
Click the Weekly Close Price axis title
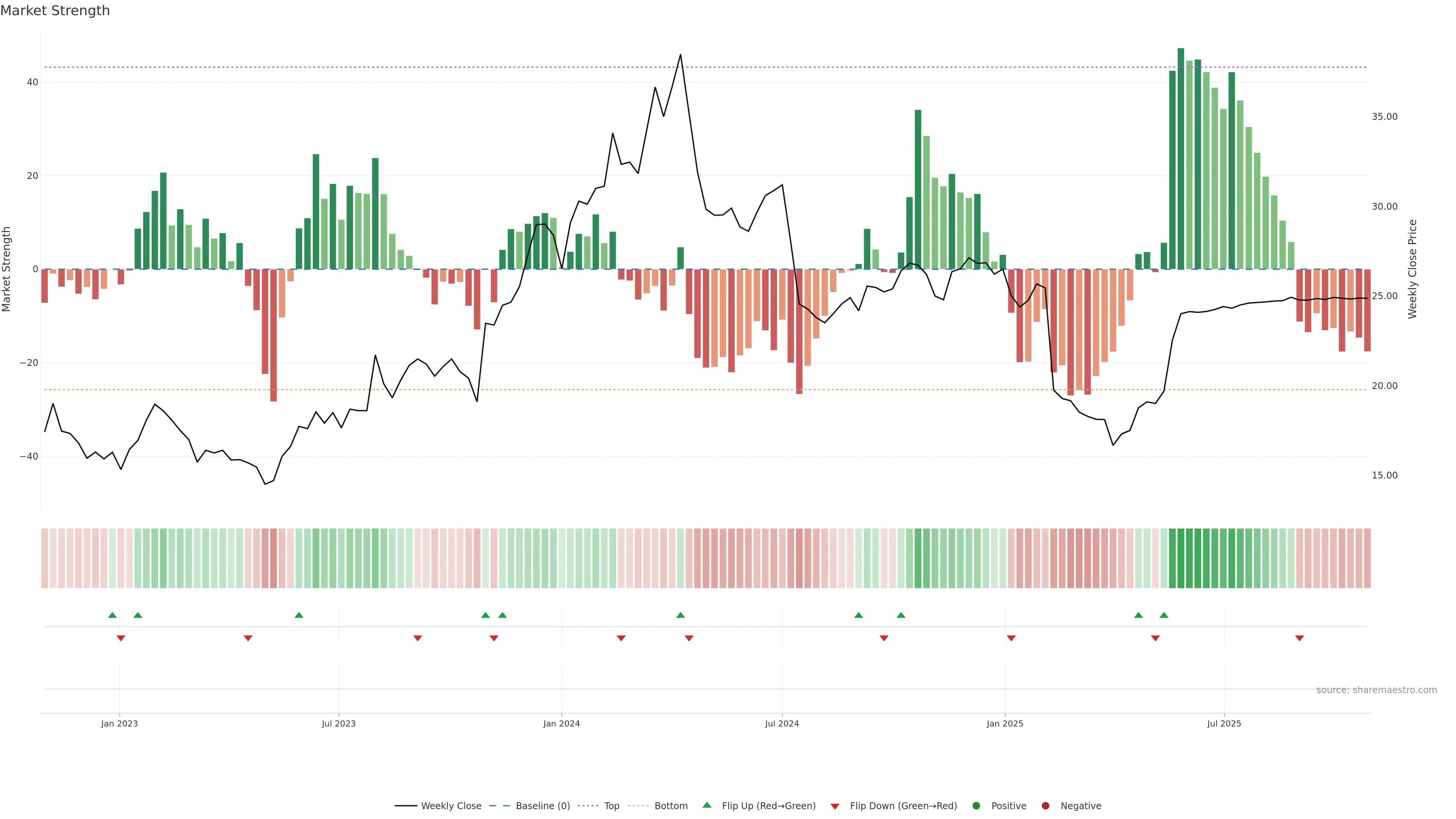click(x=1412, y=269)
